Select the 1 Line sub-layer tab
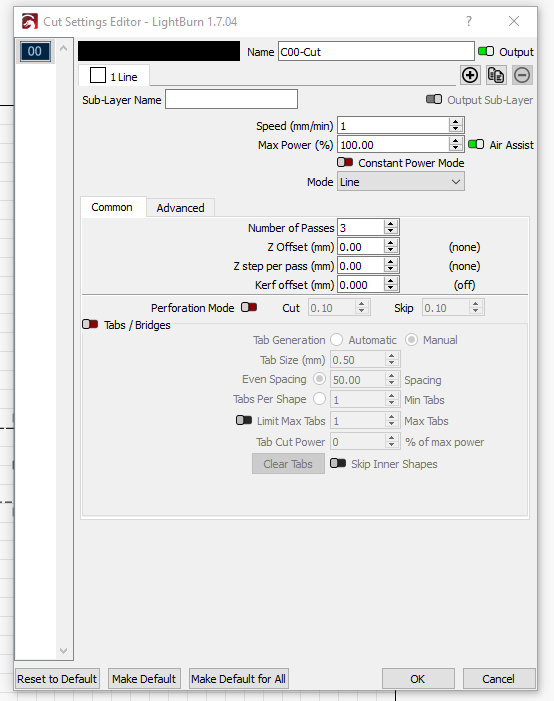Screen dimensions: 554x701 [114, 76]
